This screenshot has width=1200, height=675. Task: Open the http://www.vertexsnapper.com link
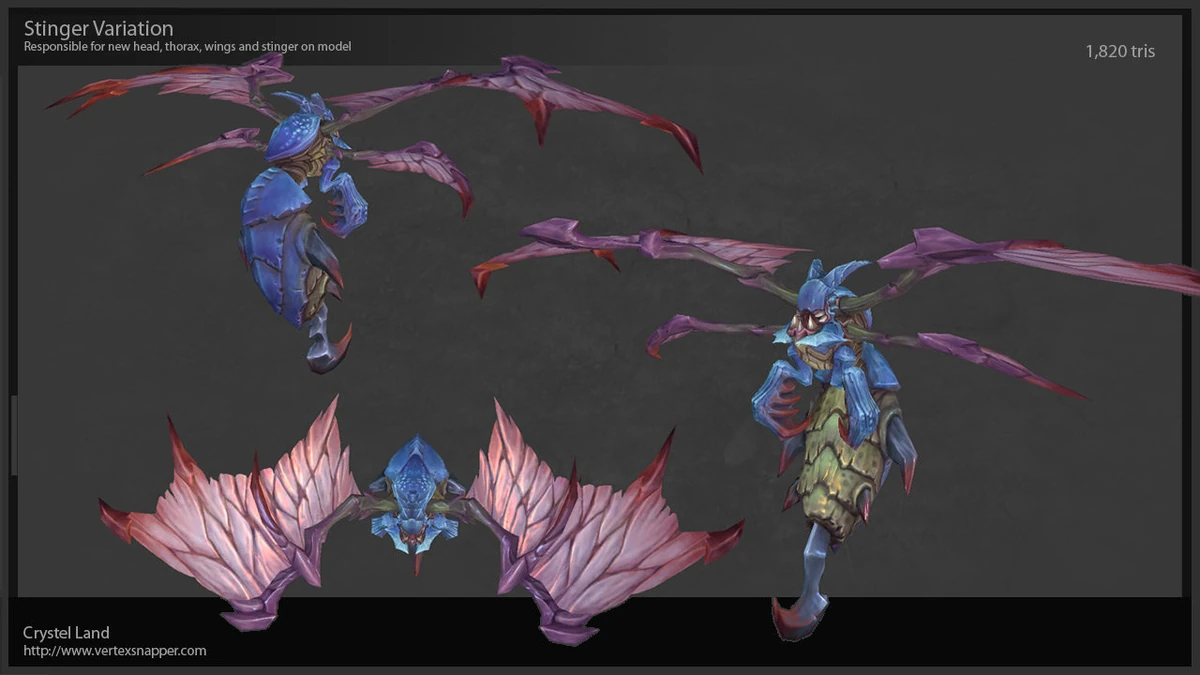coord(113,650)
